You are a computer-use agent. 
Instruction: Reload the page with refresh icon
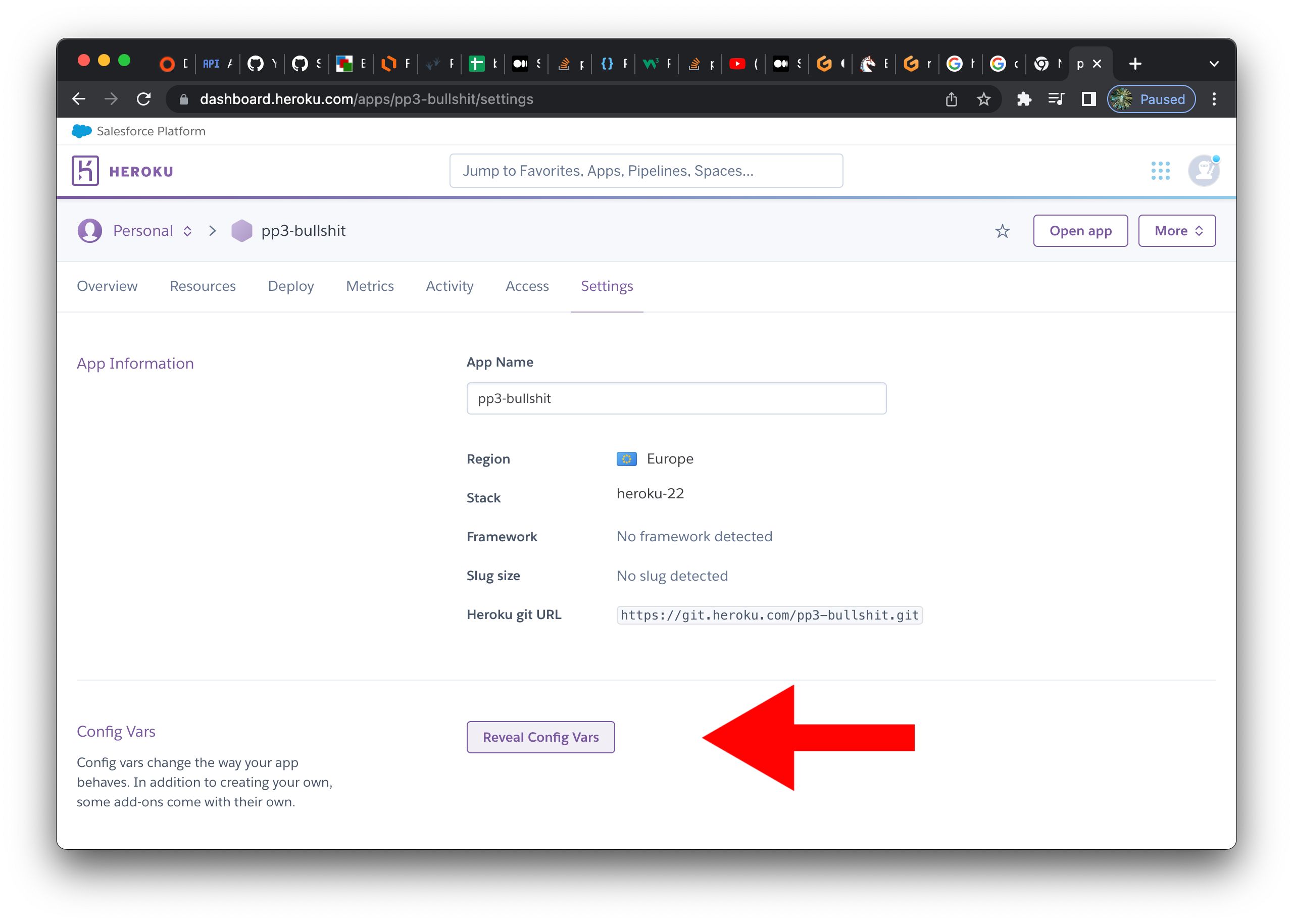pyautogui.click(x=144, y=99)
